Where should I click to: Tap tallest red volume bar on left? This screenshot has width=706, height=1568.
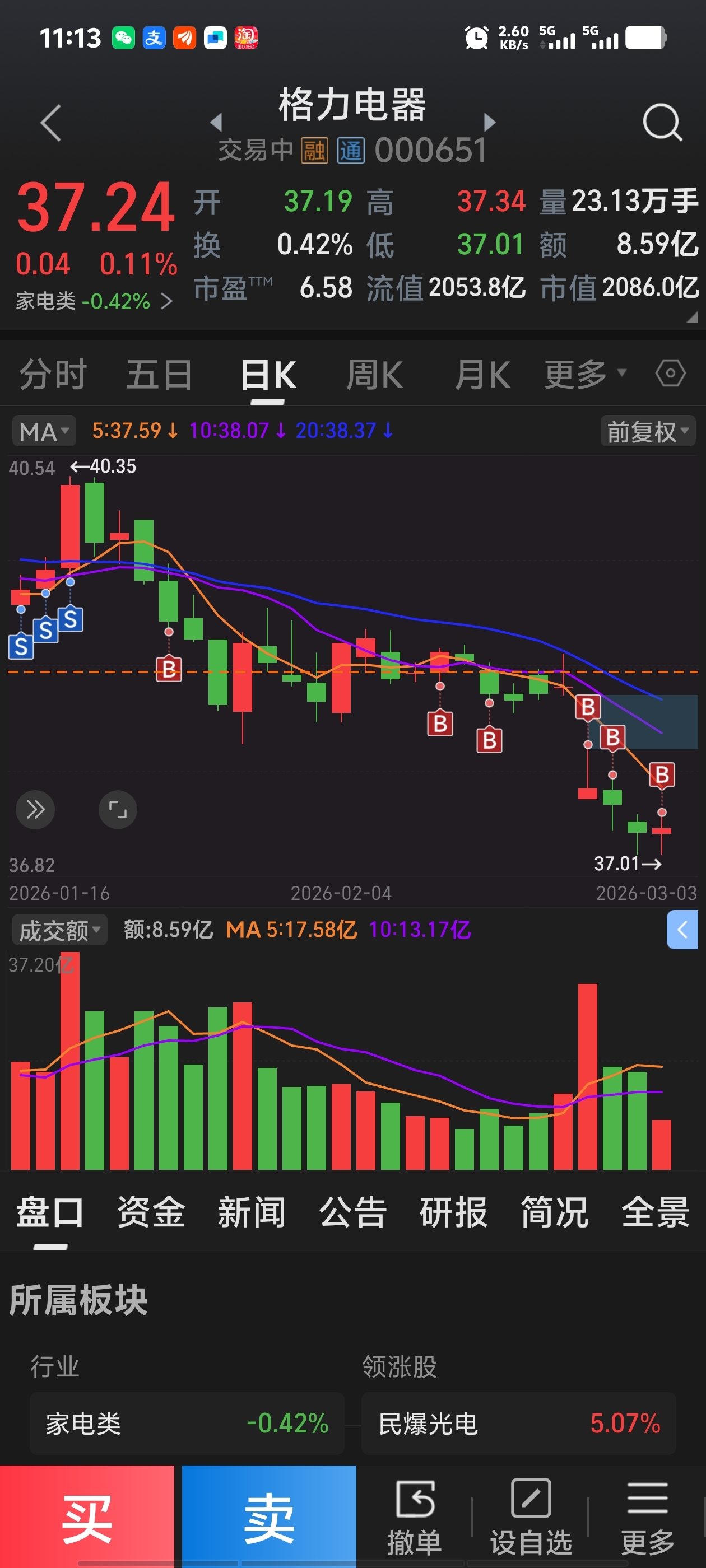pos(70,1060)
